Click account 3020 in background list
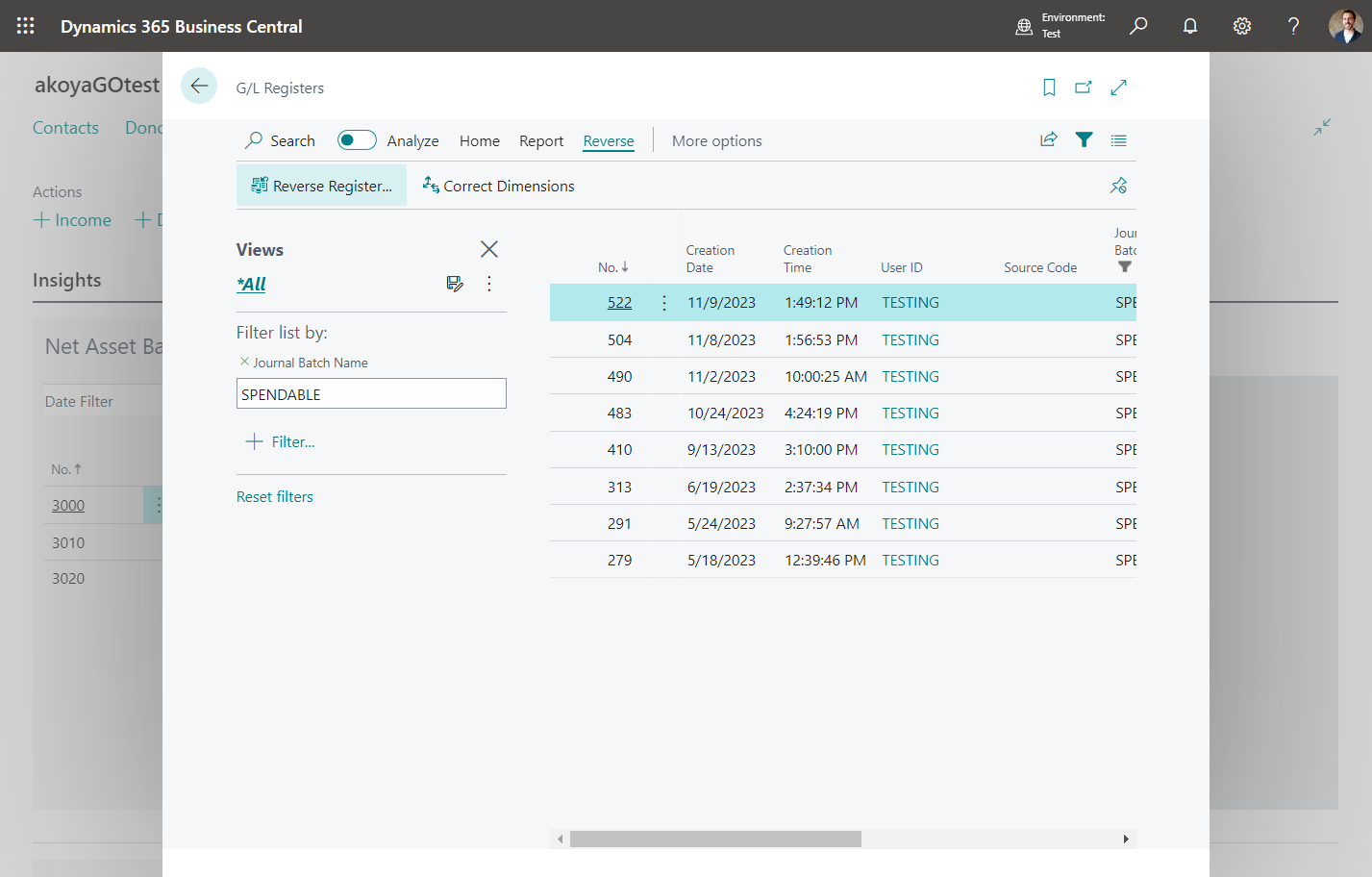 click(68, 578)
